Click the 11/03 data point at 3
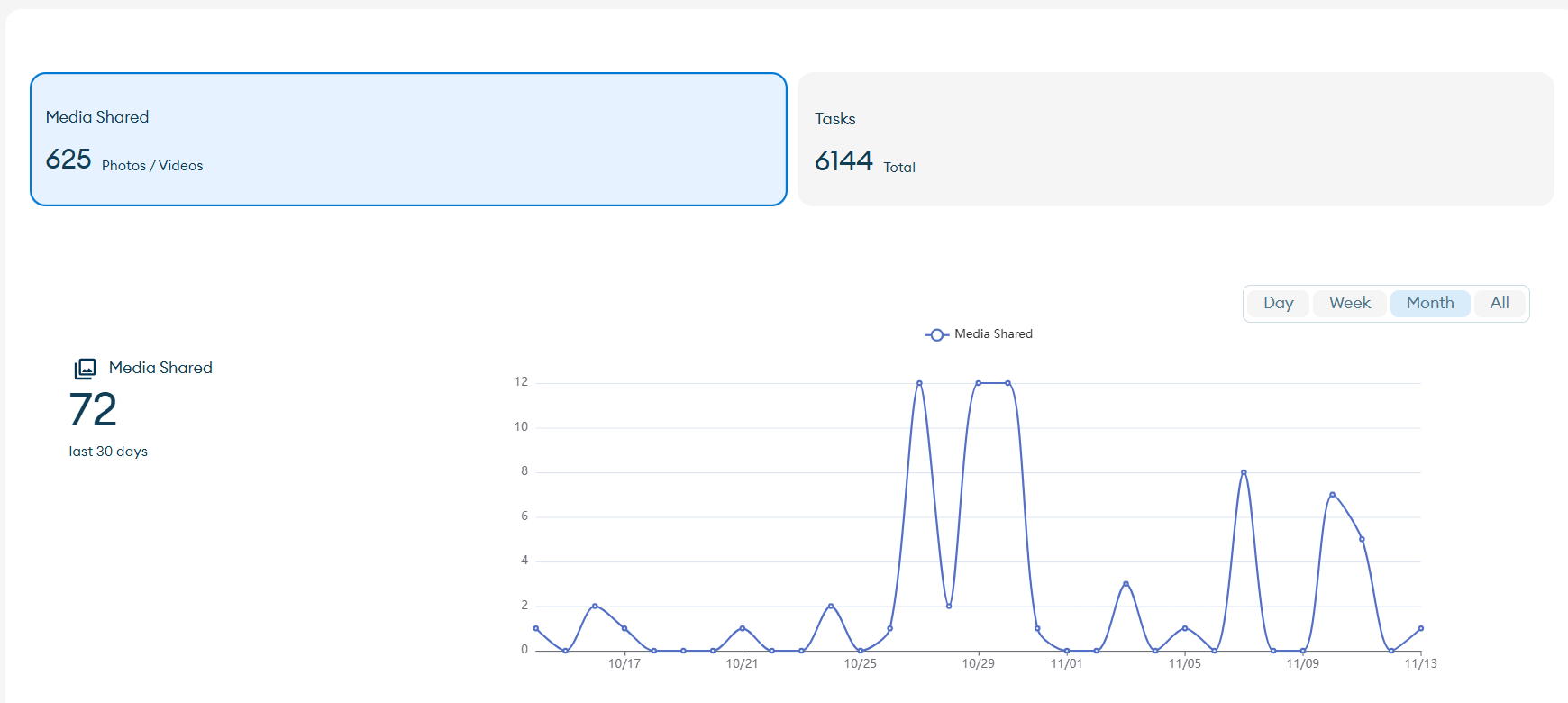 1126,584
